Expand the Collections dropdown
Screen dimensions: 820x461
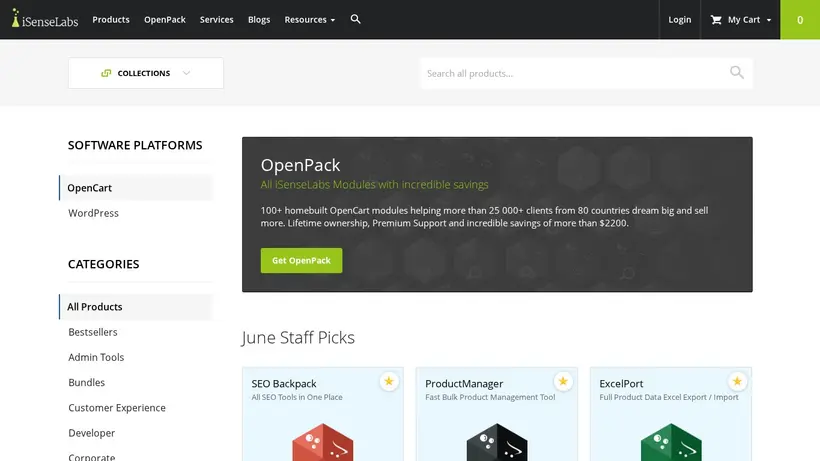coord(146,73)
